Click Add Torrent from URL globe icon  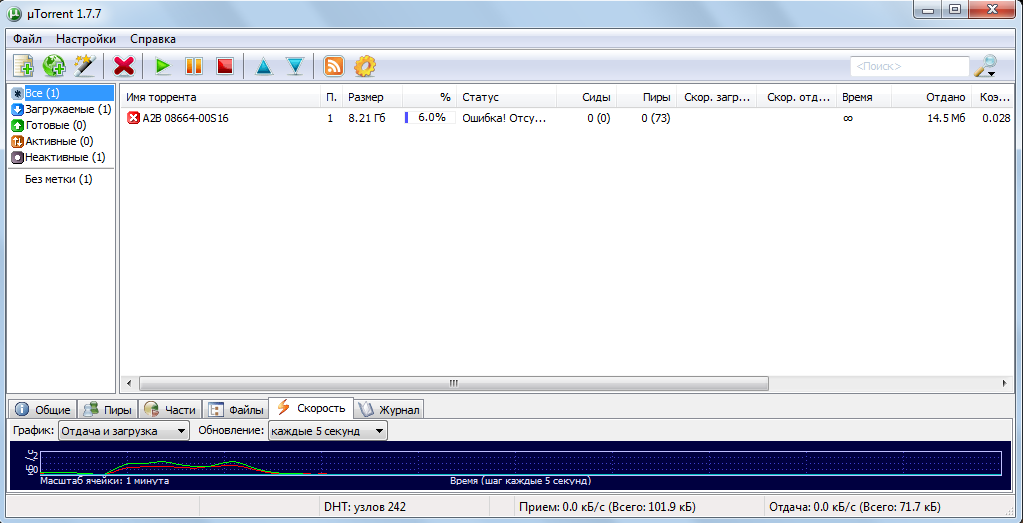click(53, 66)
